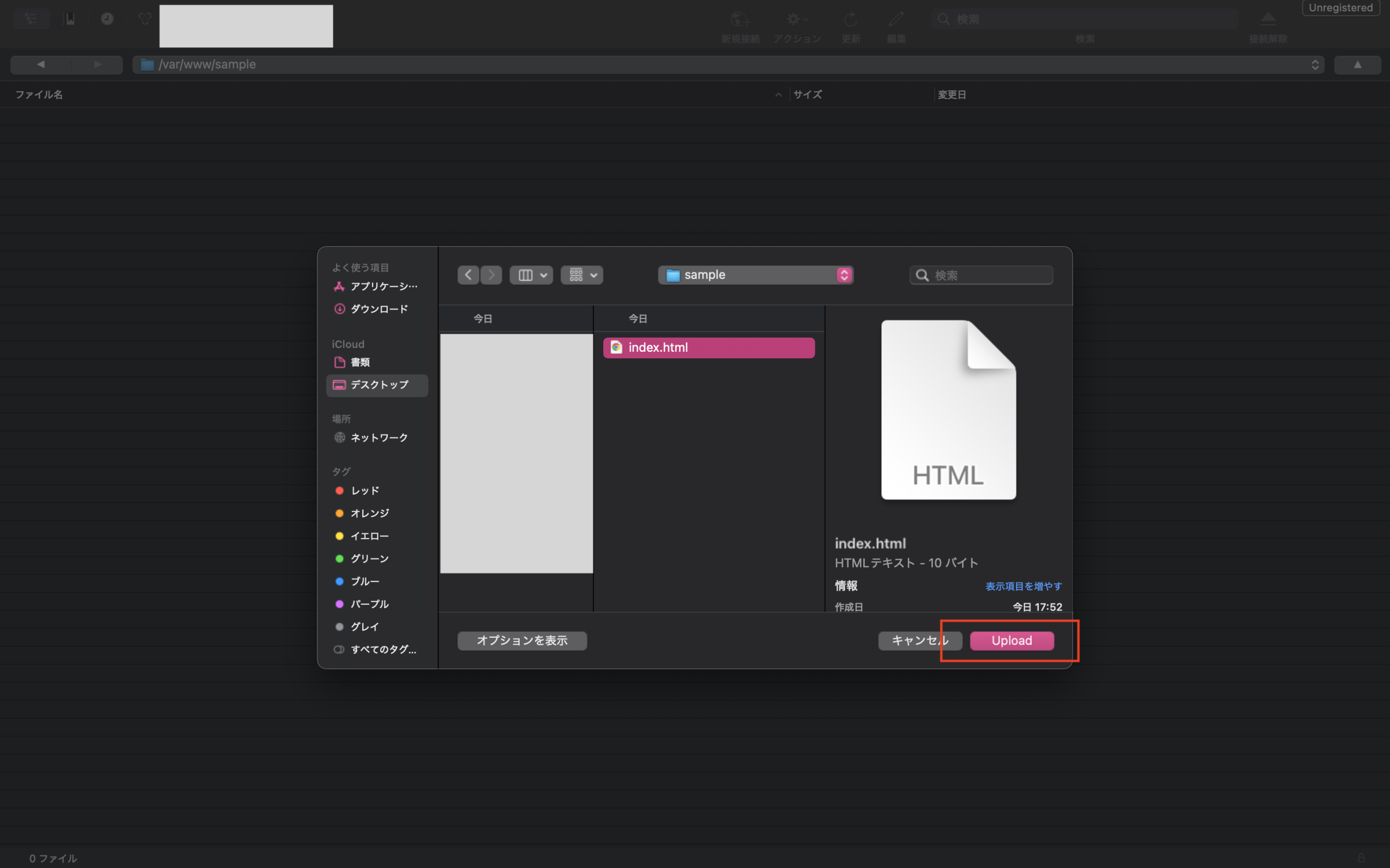Open the sample folder location dropdown
This screenshot has width=1390, height=868.
(756, 275)
